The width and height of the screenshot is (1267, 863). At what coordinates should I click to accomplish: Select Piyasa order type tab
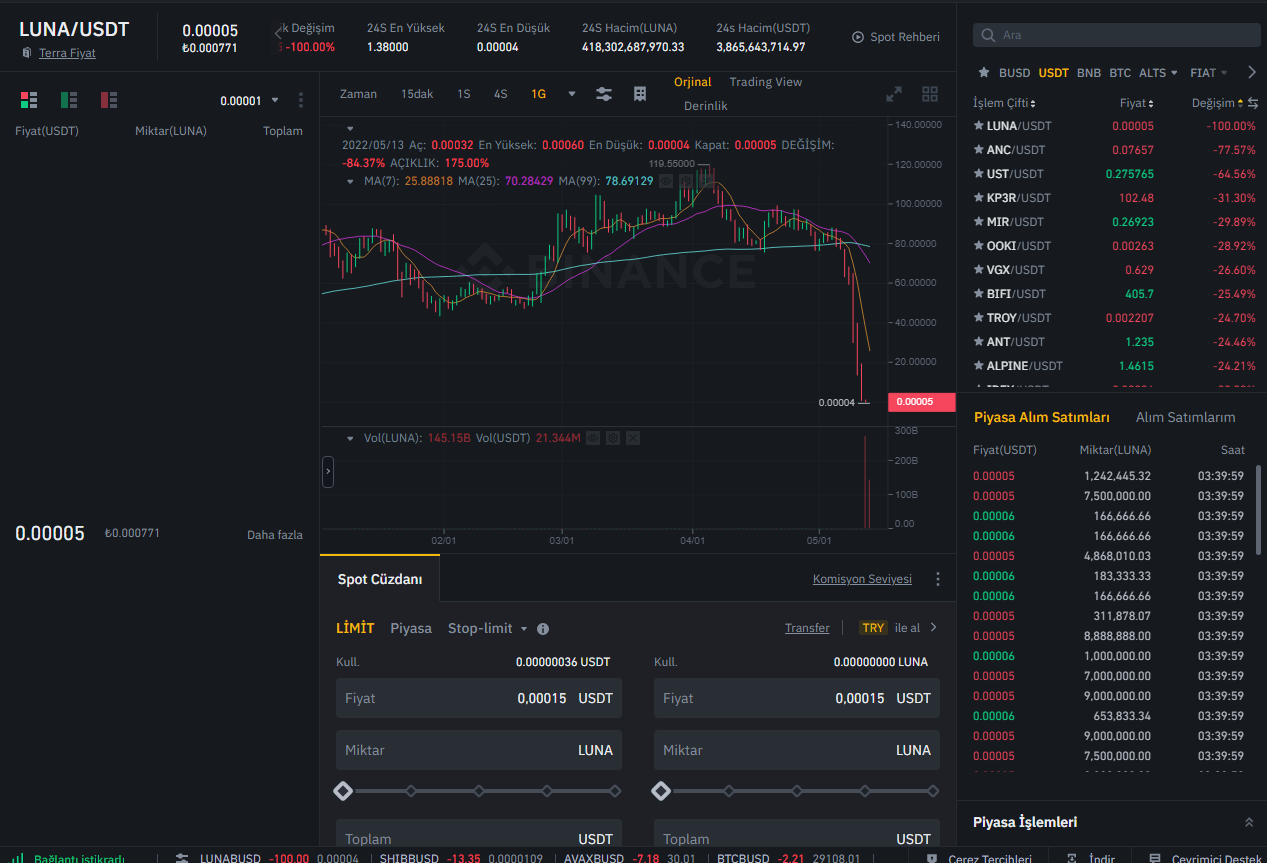point(411,629)
